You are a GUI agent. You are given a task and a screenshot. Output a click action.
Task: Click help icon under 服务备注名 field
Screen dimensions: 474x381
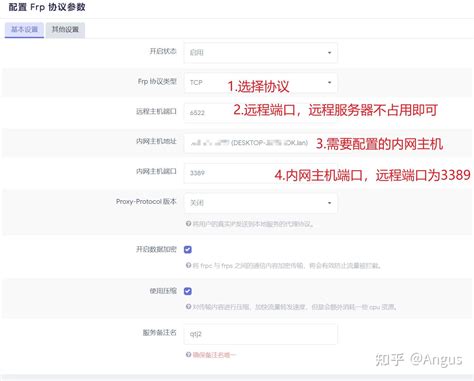[188, 355]
